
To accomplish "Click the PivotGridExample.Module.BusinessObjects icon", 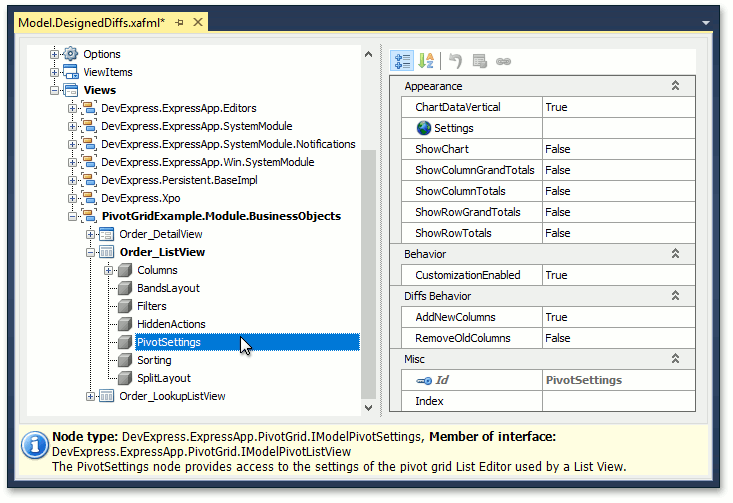I will (x=89, y=216).
